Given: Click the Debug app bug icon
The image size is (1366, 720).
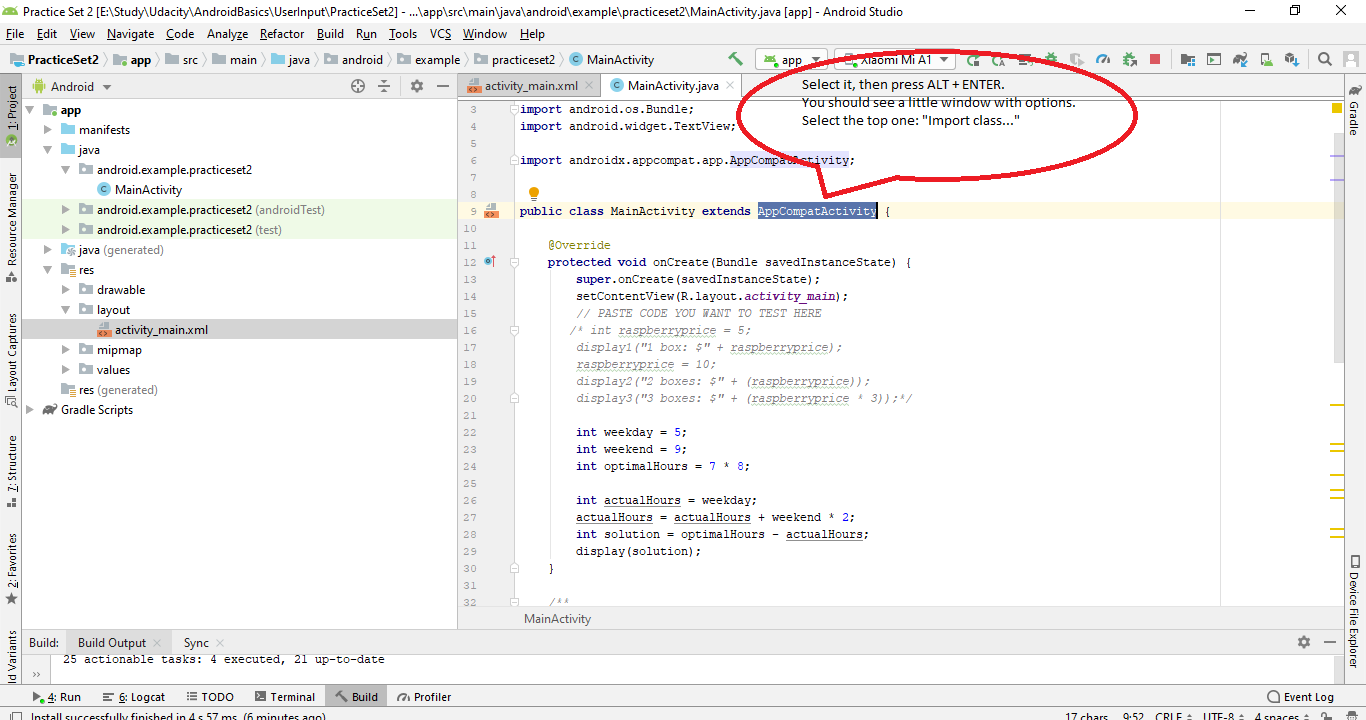Looking at the screenshot, I should [1051, 59].
